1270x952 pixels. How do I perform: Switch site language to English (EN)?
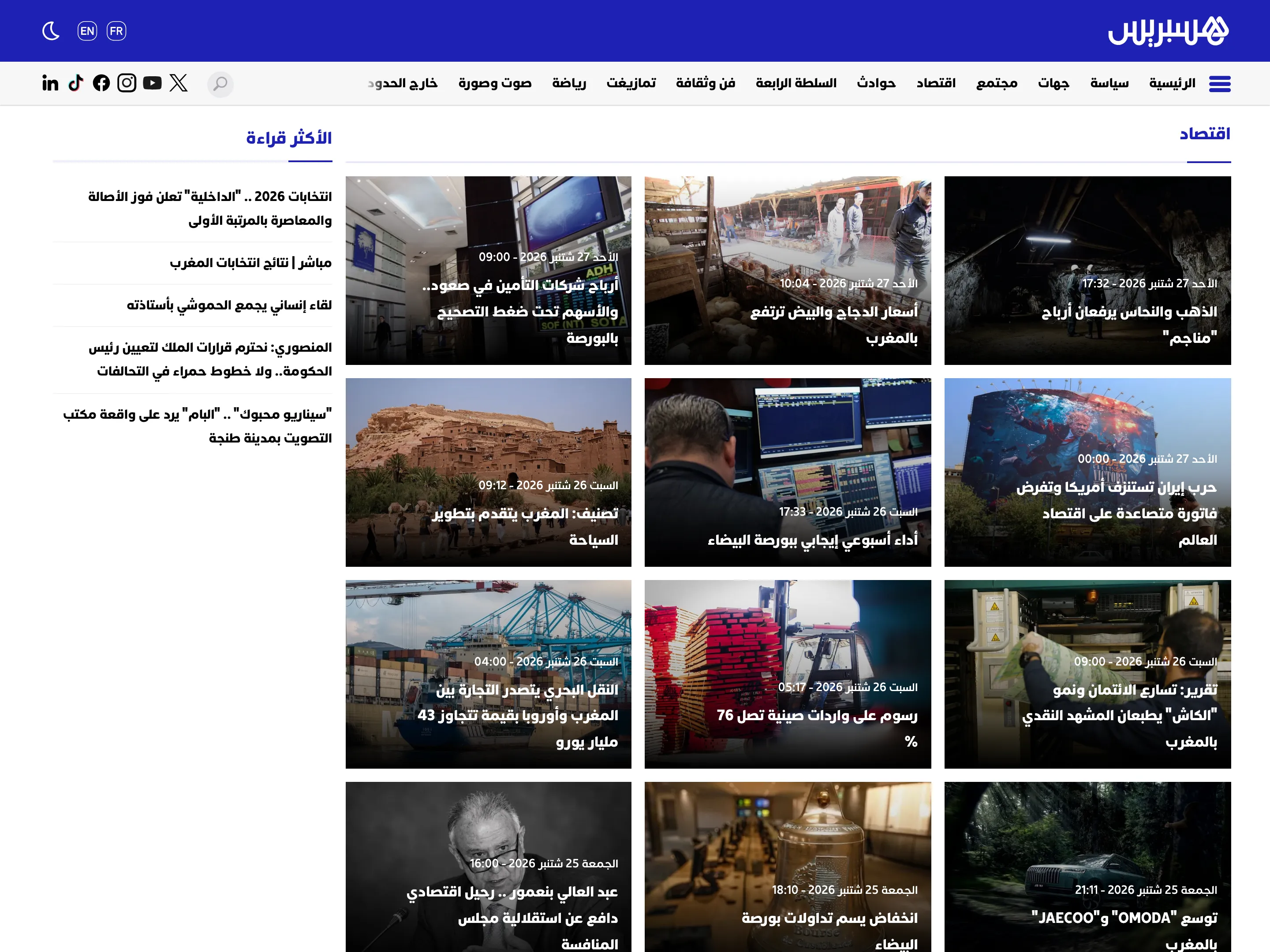[x=87, y=31]
